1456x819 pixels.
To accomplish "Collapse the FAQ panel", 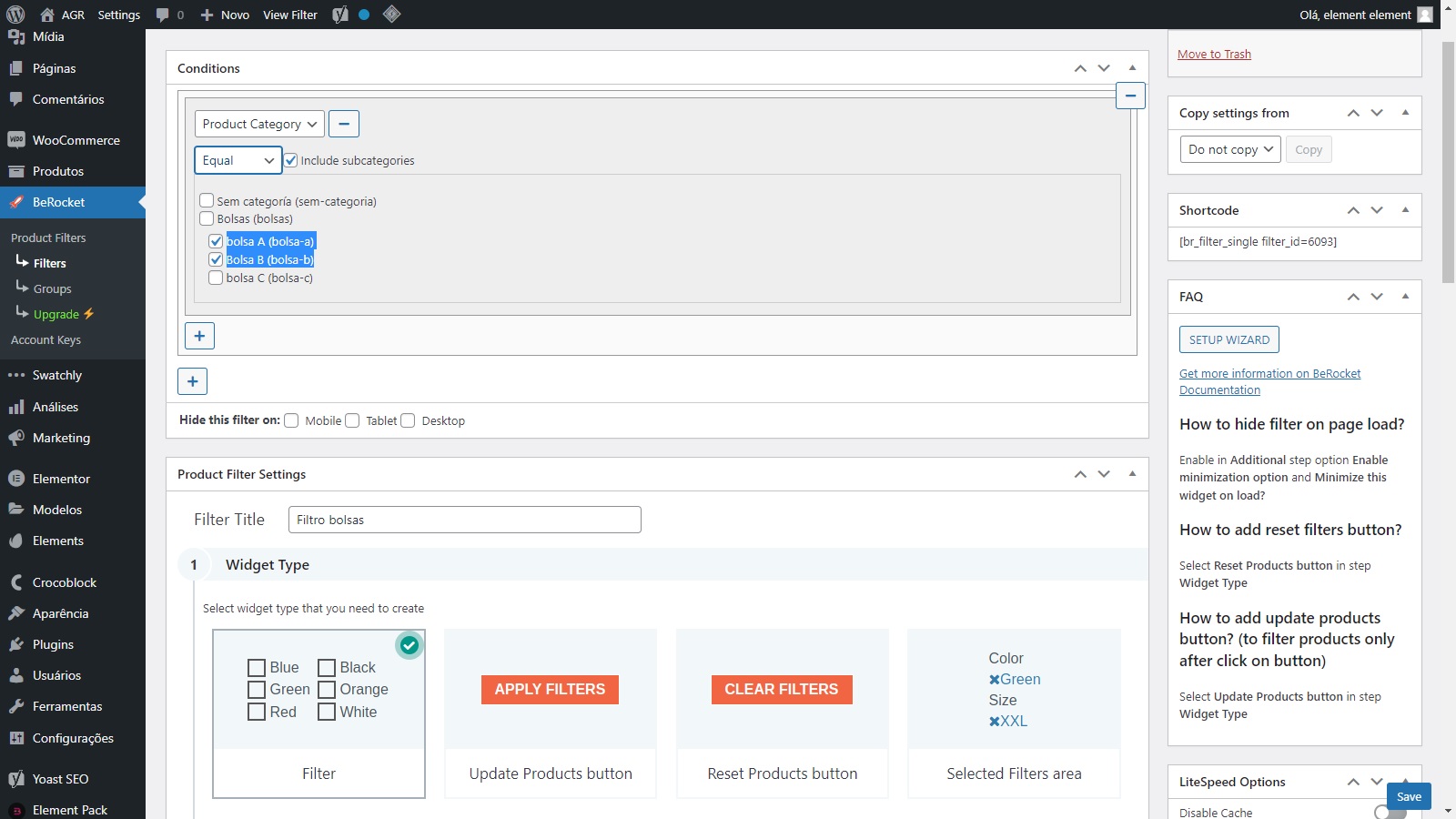I will pos(1405,297).
